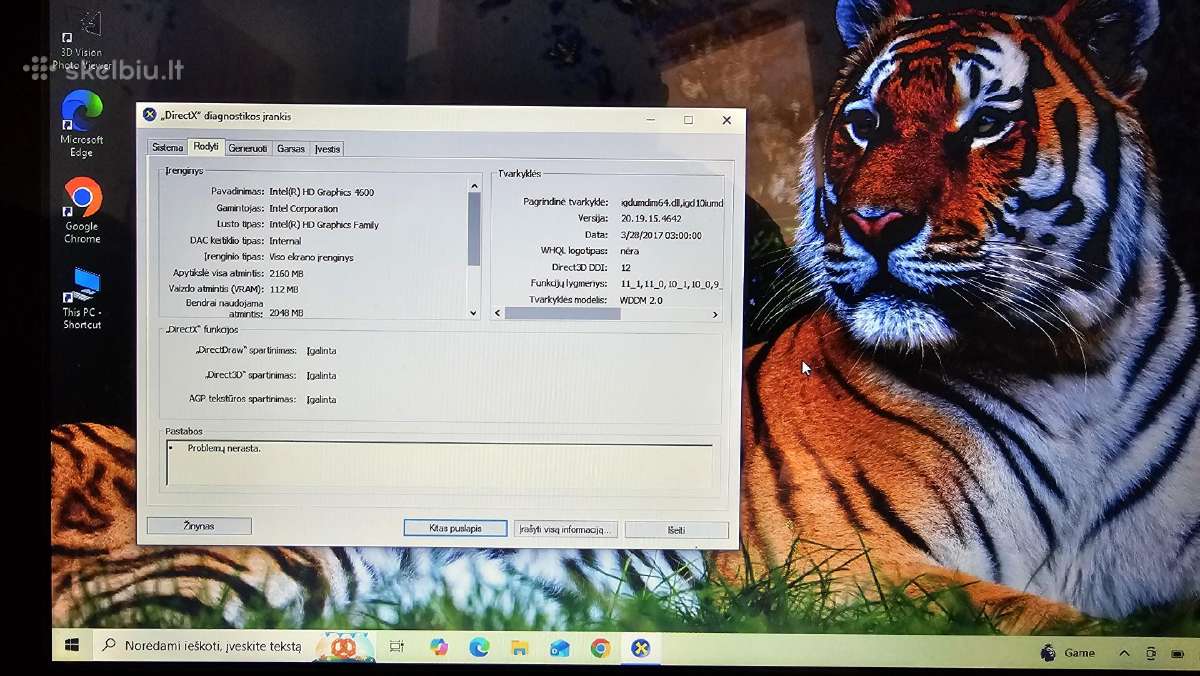Click the drivers panel horizontal scrollbar thumb
The width and height of the screenshot is (1200, 676).
[563, 314]
